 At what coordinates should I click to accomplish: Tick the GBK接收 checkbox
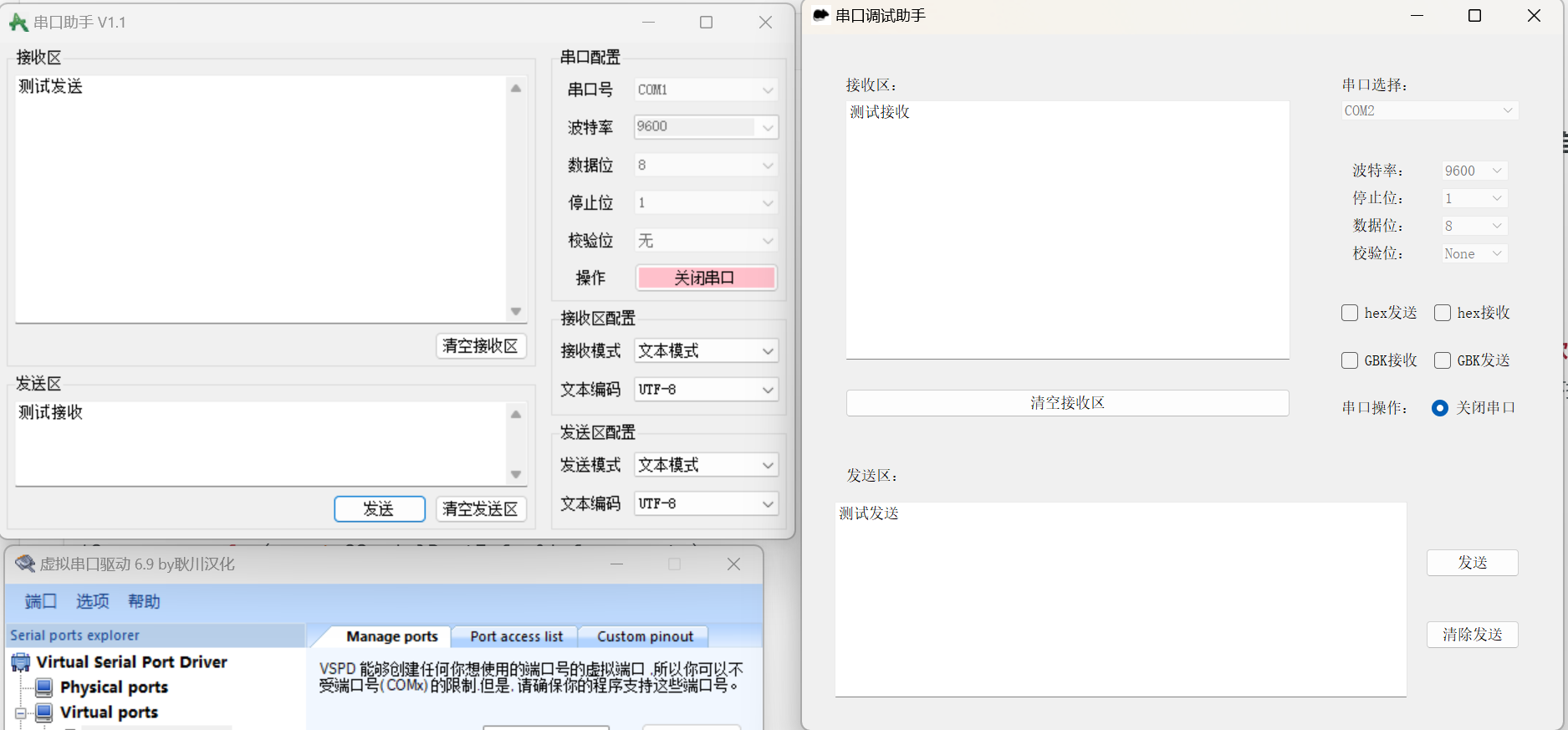(1349, 360)
